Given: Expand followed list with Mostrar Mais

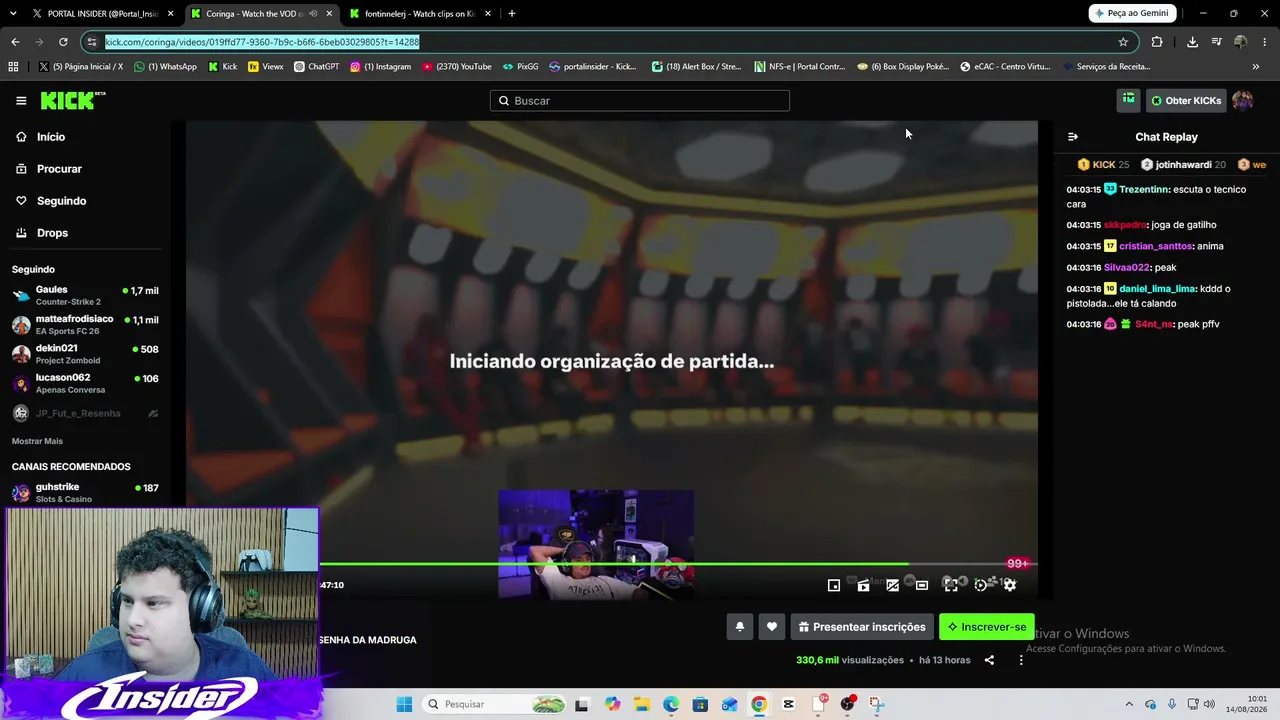Looking at the screenshot, I should click(x=37, y=441).
